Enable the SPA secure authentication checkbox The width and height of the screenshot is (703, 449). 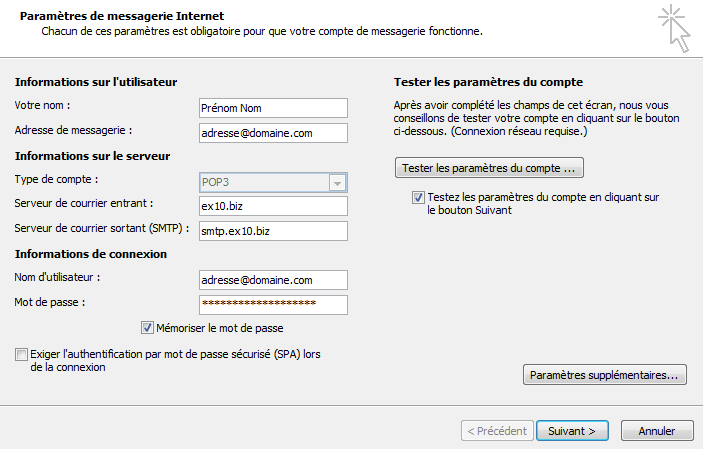(21, 354)
